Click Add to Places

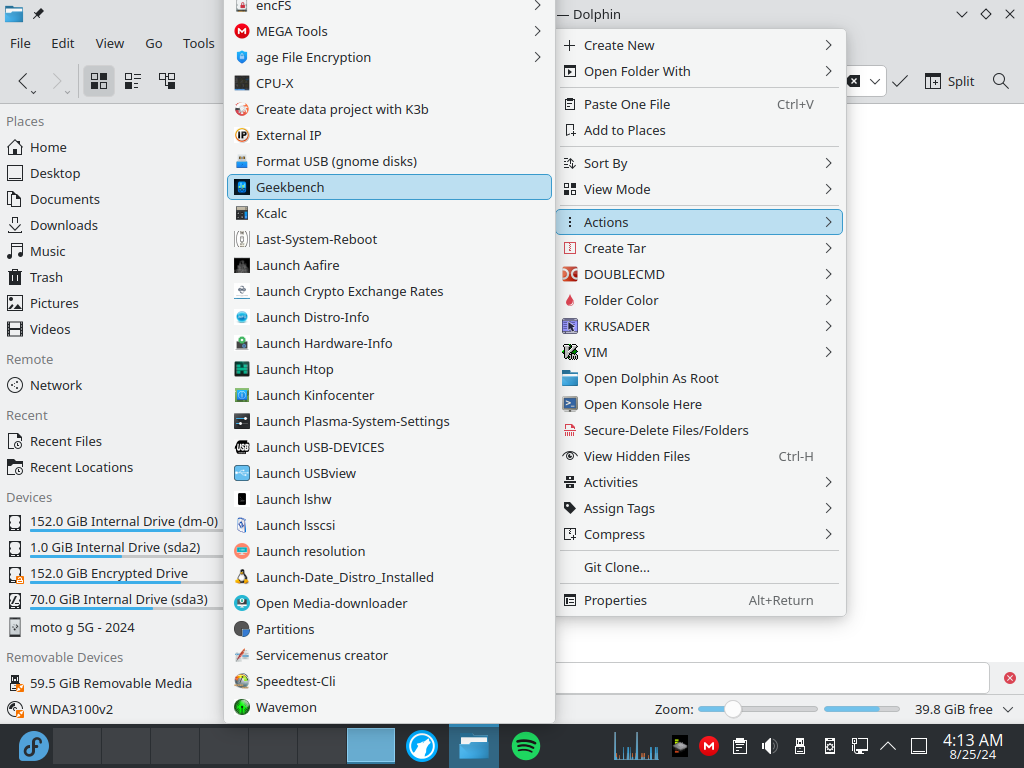click(x=699, y=131)
